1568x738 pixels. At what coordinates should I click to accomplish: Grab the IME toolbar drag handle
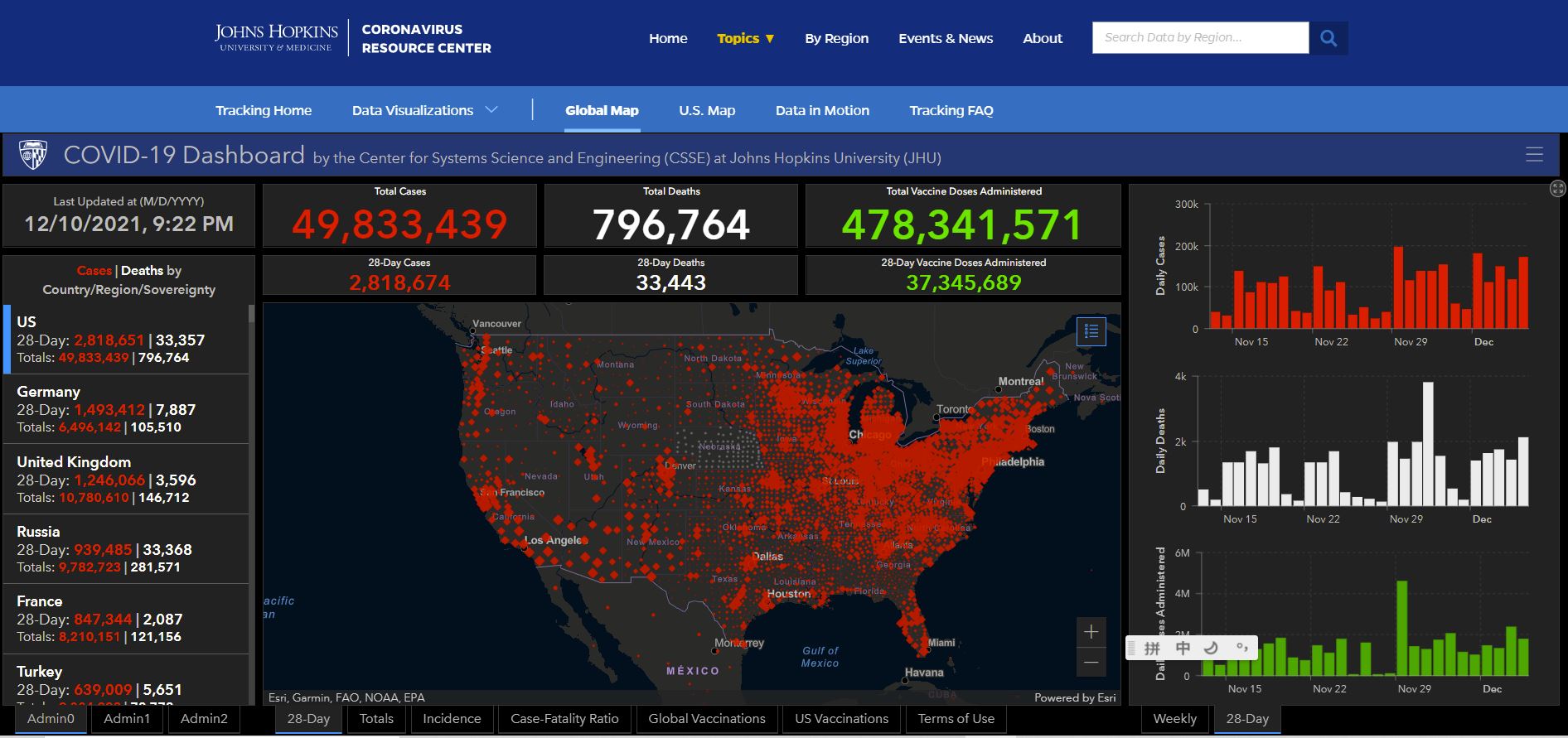[x=1132, y=649]
